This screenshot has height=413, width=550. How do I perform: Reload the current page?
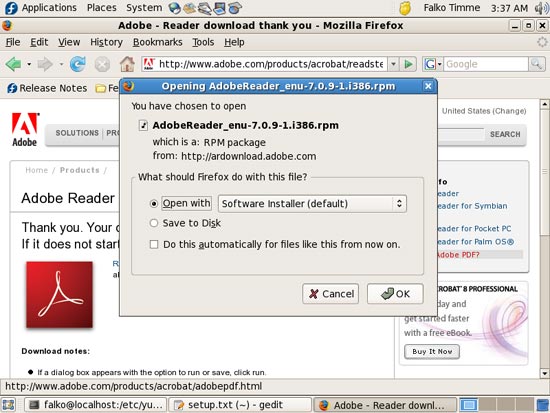(78, 64)
